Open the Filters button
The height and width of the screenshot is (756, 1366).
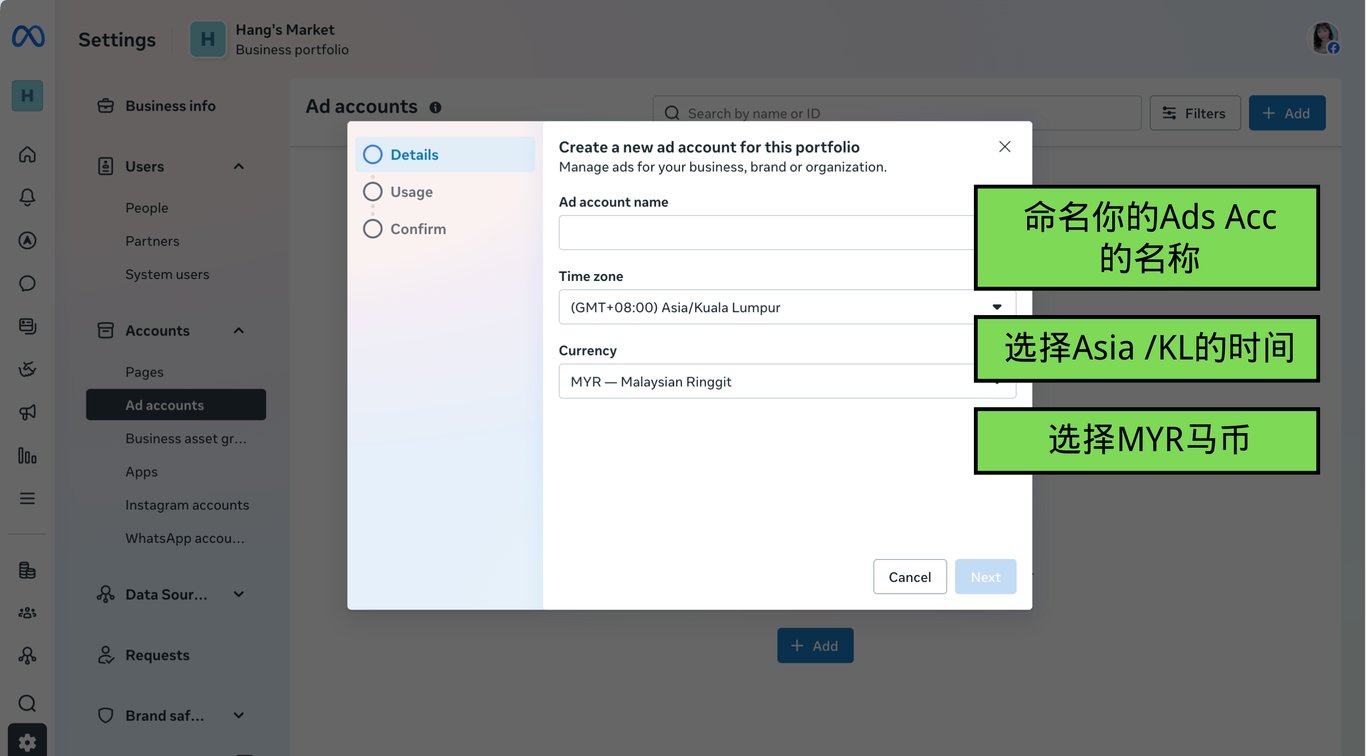pyautogui.click(x=1195, y=113)
